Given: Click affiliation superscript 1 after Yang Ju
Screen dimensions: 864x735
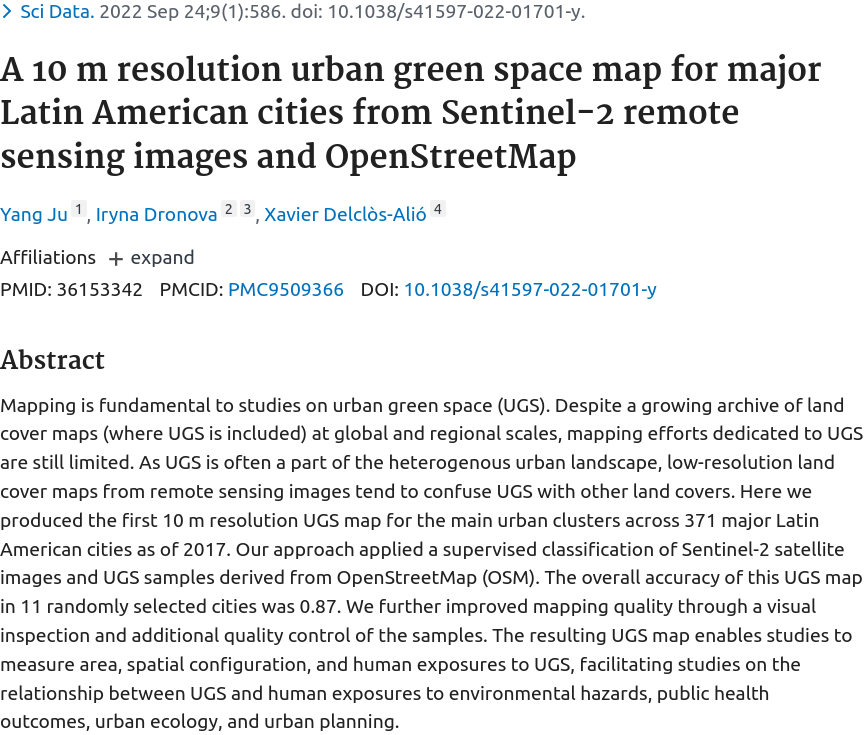Looking at the screenshot, I should tap(79, 210).
